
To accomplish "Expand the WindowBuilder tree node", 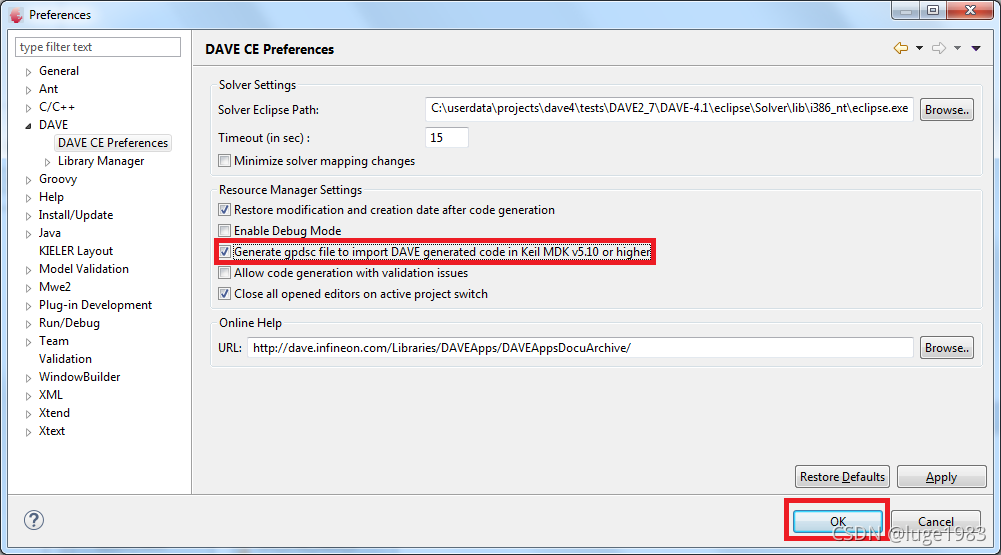I will click(28, 377).
